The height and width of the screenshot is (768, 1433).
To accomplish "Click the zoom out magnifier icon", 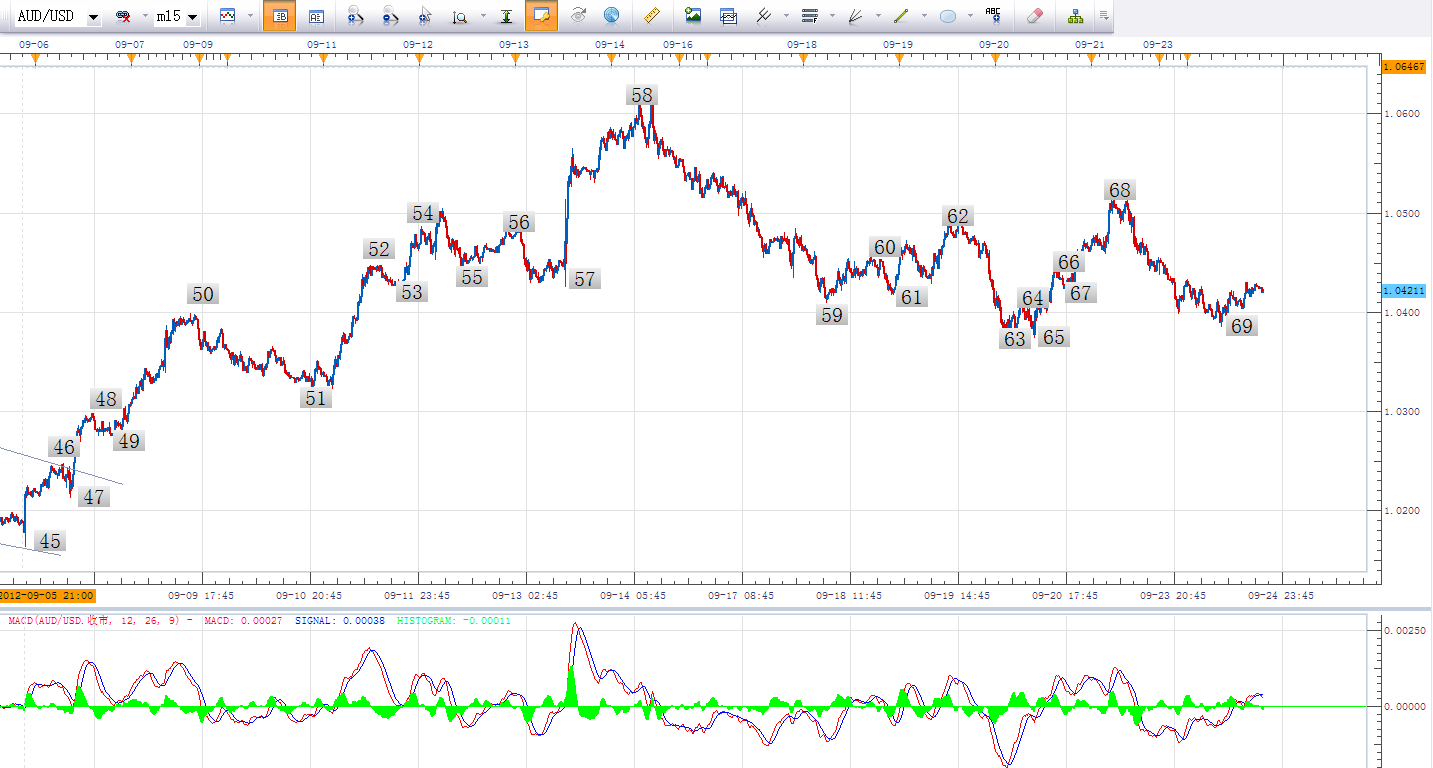I will (390, 16).
